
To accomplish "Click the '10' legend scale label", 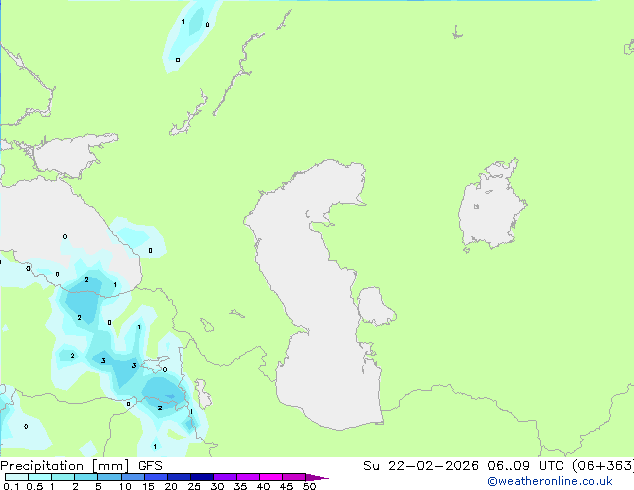I will (125, 486).
